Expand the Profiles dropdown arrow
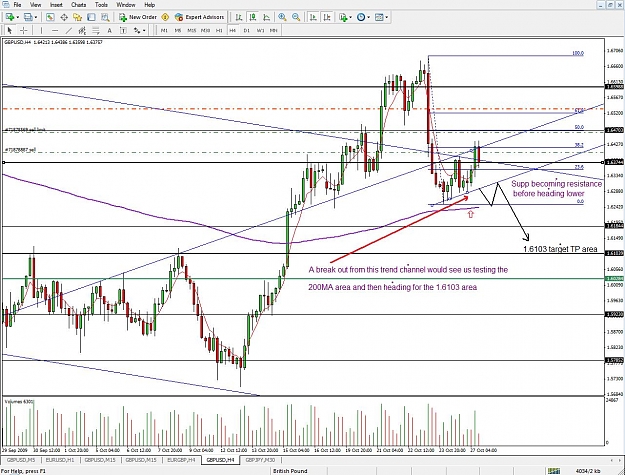625x475 pixels. coord(35,17)
